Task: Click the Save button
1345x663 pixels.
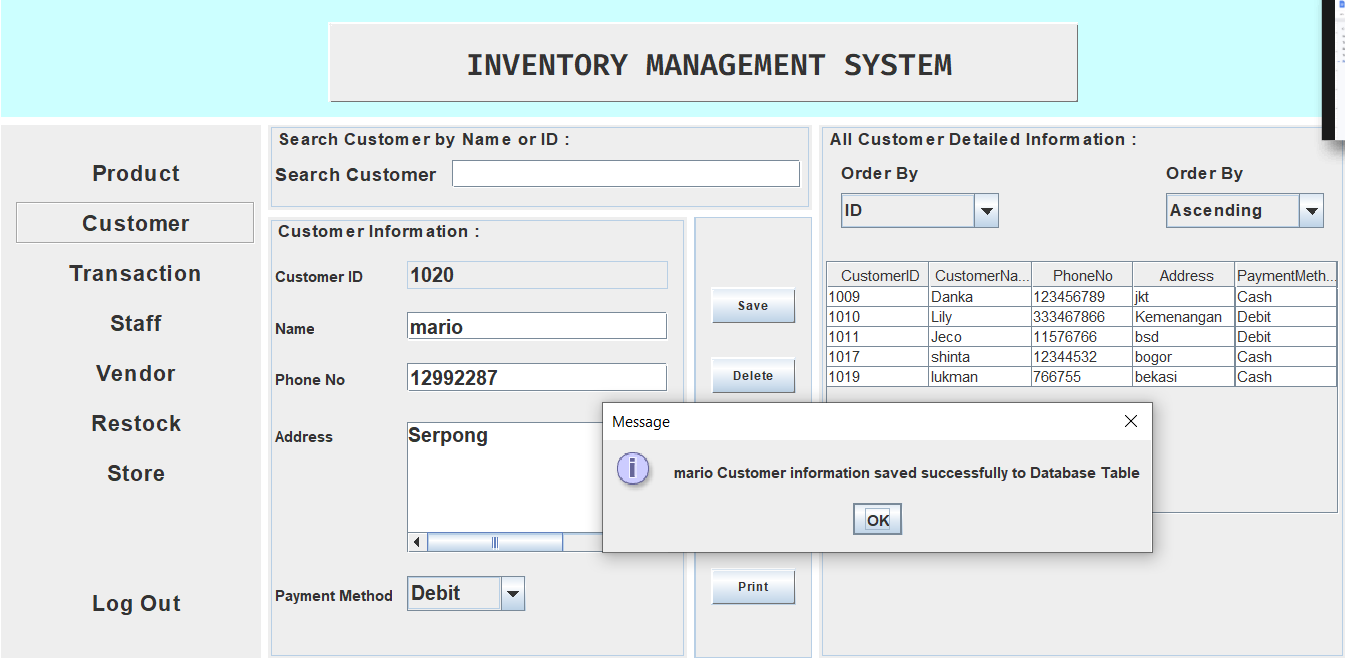Action: coord(753,306)
